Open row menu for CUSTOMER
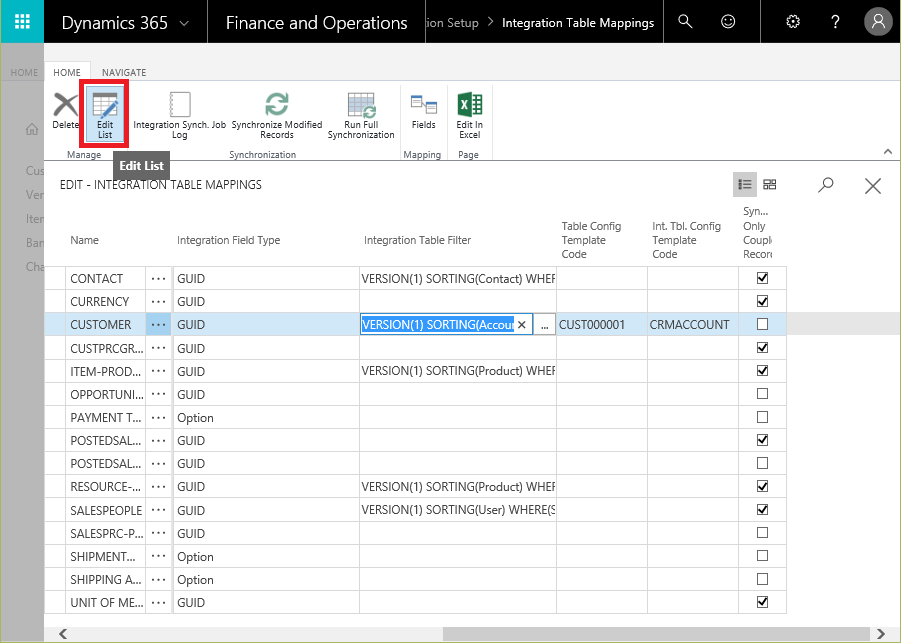The width and height of the screenshot is (901, 643). coord(159,325)
